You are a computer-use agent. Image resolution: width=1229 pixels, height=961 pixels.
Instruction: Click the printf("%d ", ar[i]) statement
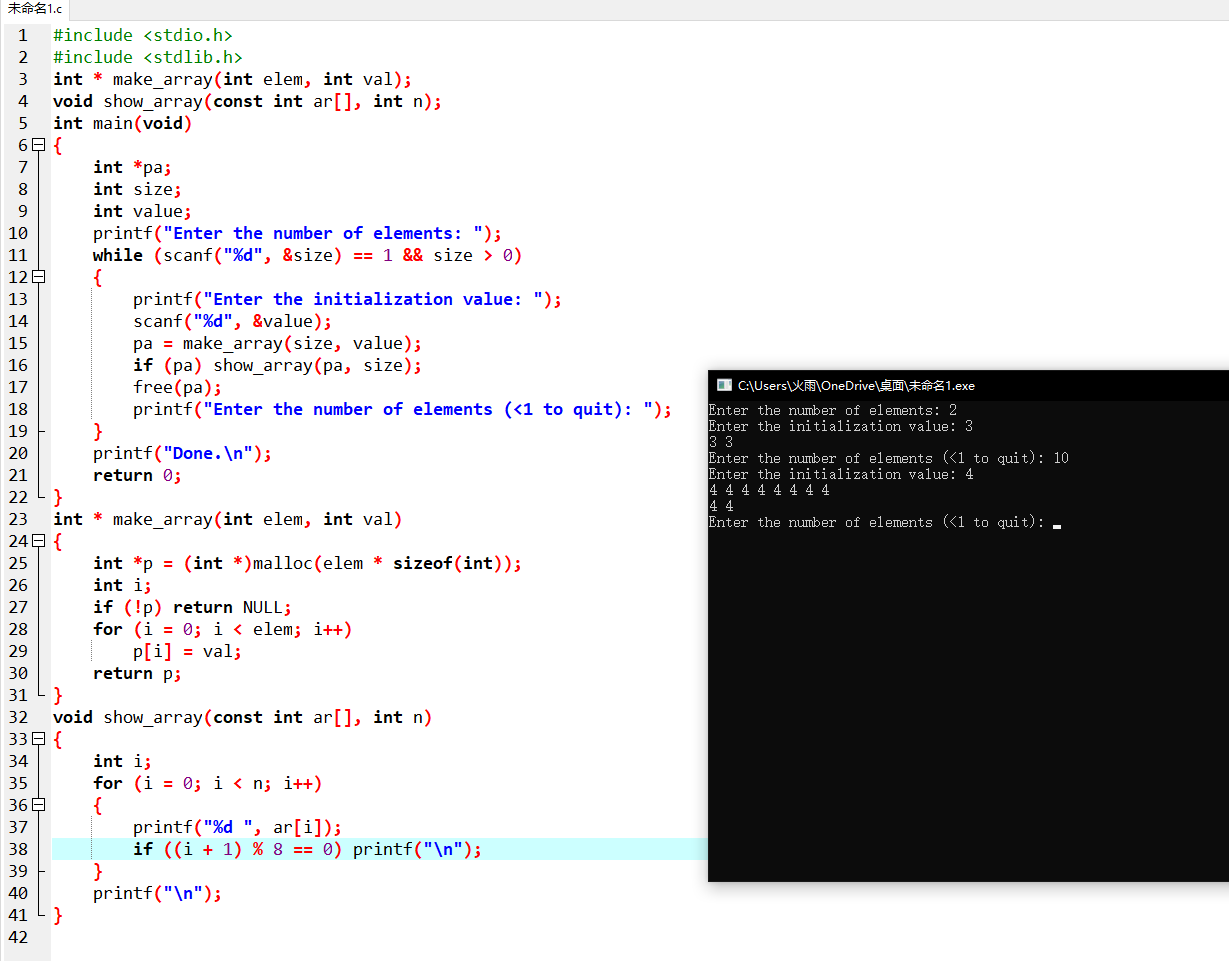tap(238, 827)
